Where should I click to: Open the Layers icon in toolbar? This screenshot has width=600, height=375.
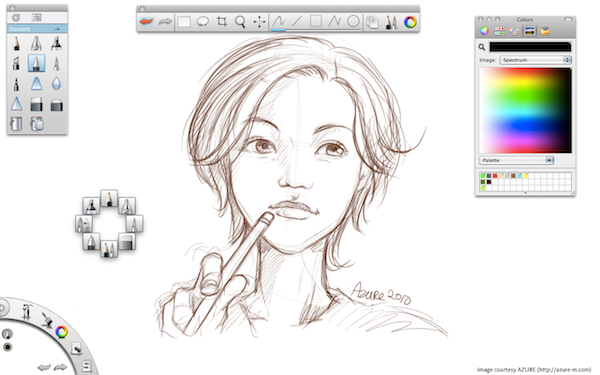click(372, 22)
